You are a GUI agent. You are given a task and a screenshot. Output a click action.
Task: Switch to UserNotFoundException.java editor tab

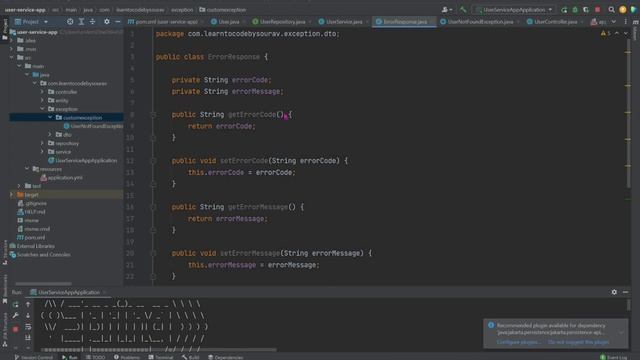[480, 21]
